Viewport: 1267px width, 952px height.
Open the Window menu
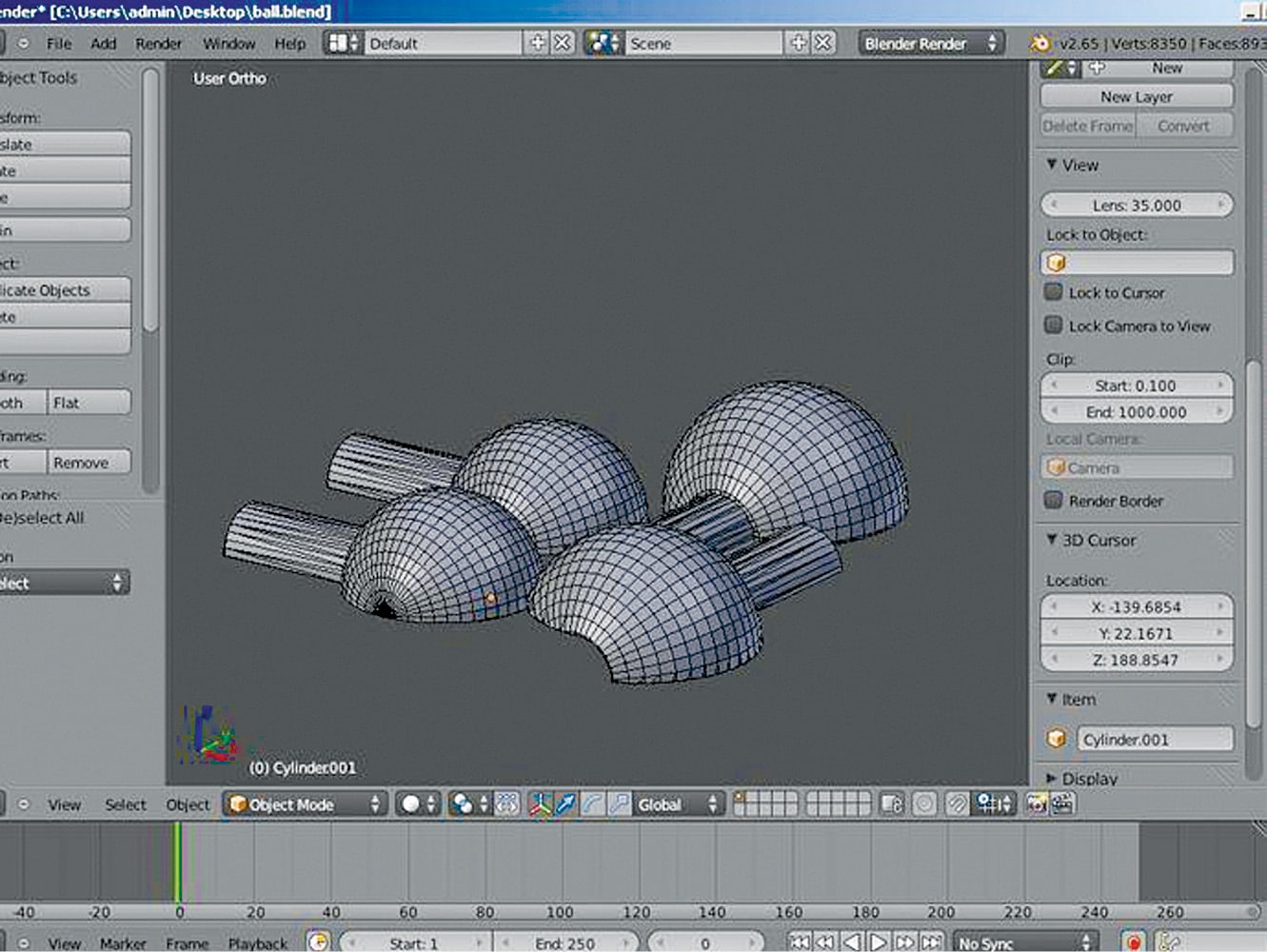(228, 44)
